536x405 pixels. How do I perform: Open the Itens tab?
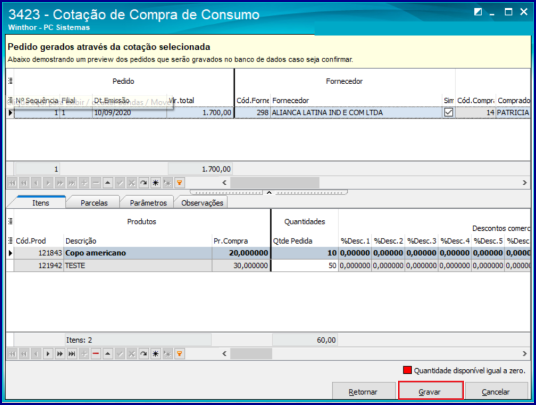(x=40, y=203)
